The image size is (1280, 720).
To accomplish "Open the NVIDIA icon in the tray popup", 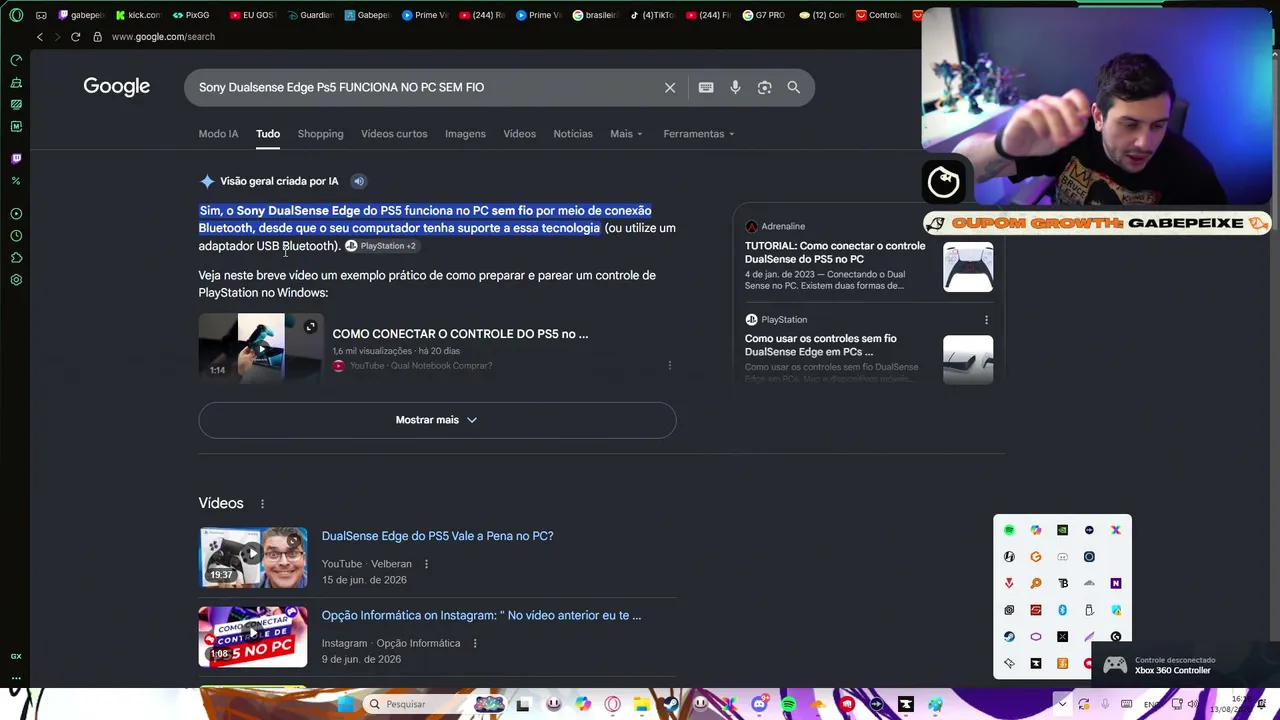I will tap(1062, 530).
